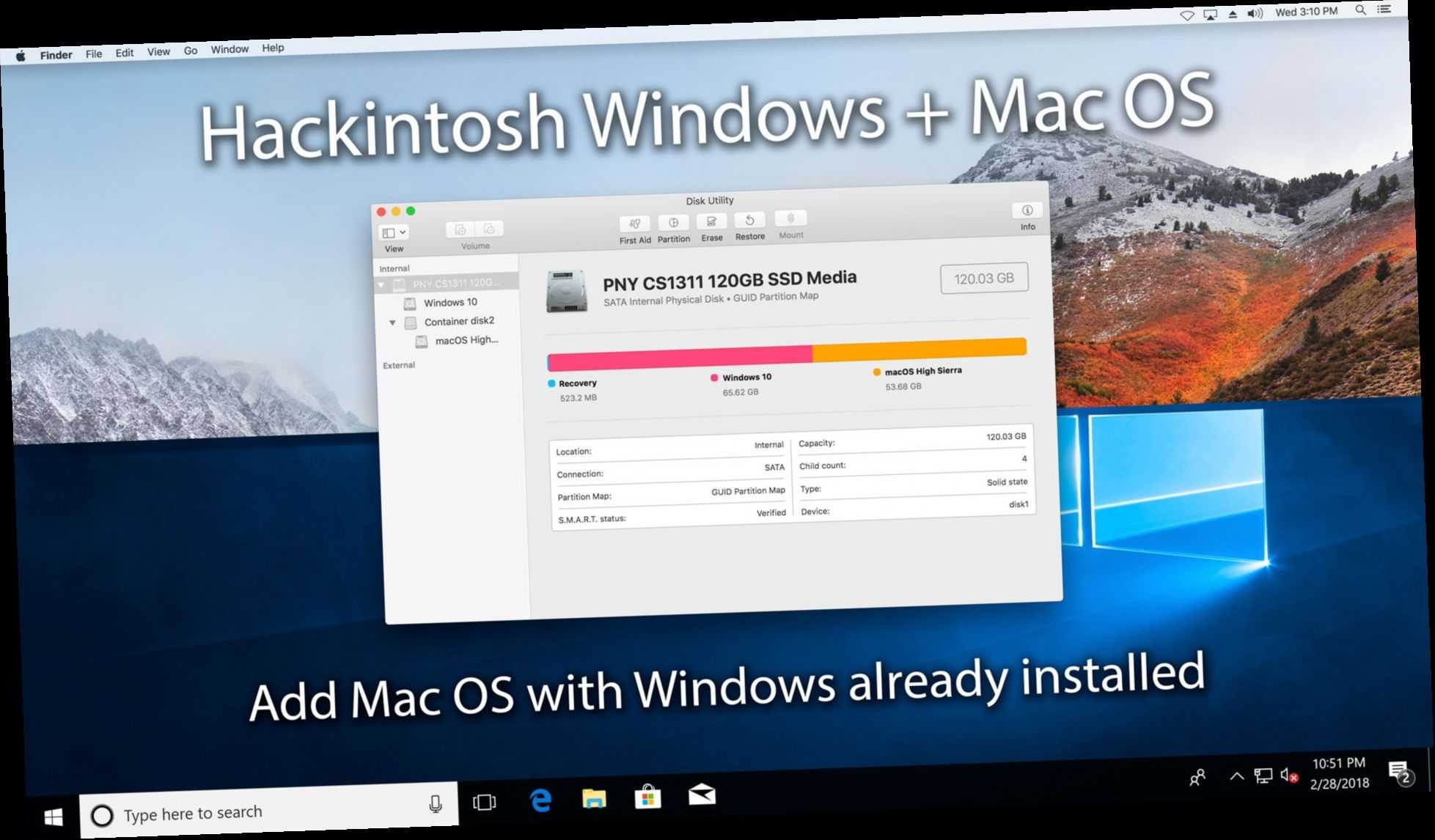1435x840 pixels.
Task: Click the macOS High Sierra 53.68 GB legend
Action: click(x=917, y=378)
